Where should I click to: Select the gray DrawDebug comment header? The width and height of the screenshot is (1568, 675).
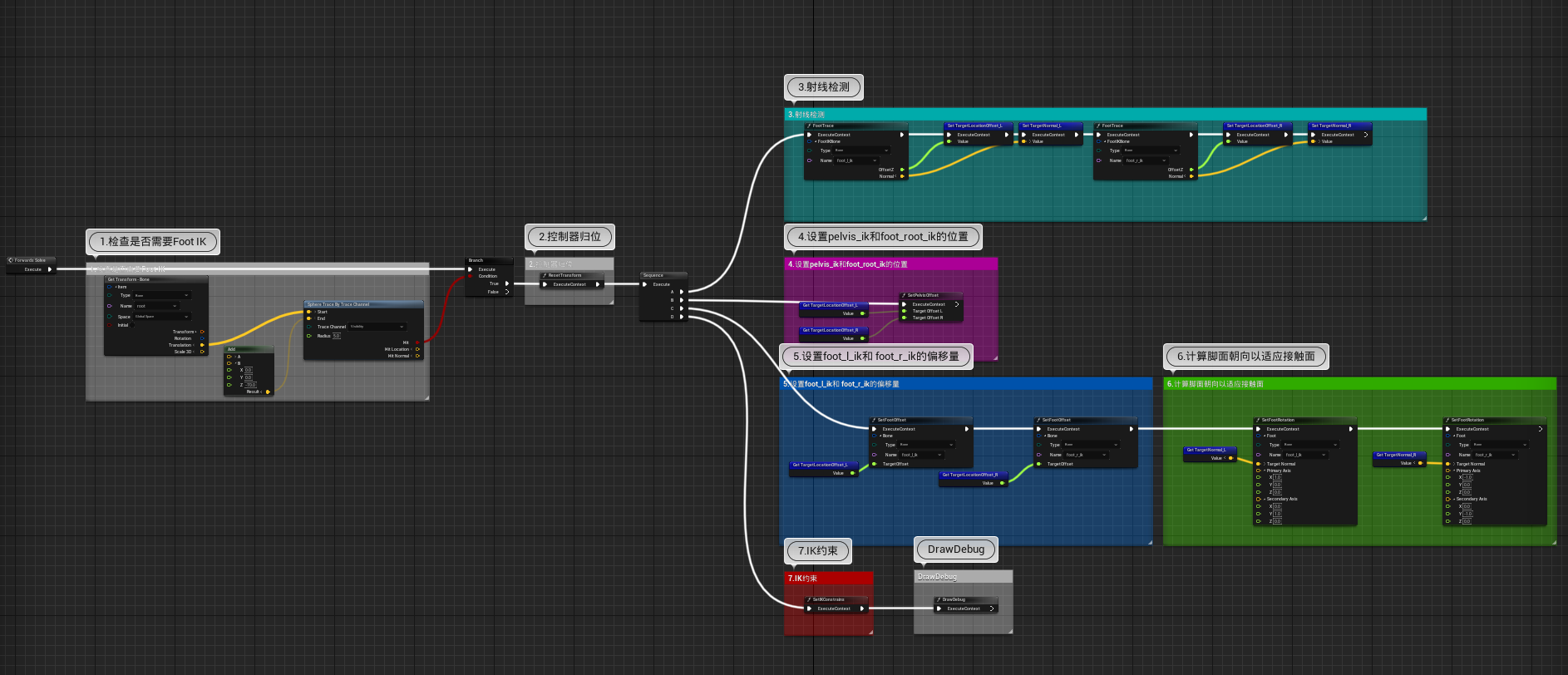(964, 577)
